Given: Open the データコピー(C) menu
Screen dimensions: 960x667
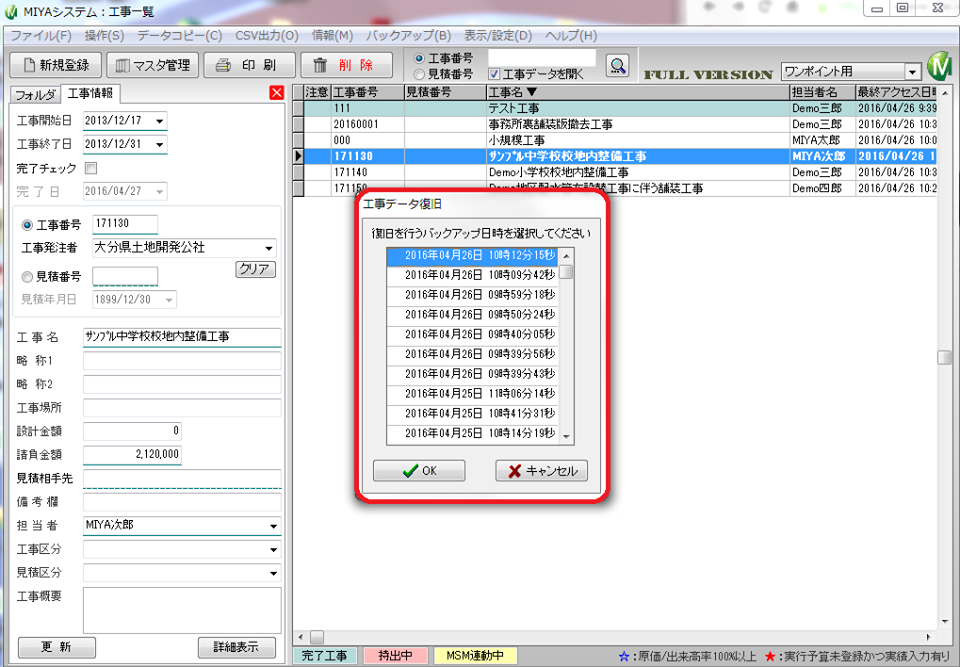Looking at the screenshot, I should click(179, 36).
